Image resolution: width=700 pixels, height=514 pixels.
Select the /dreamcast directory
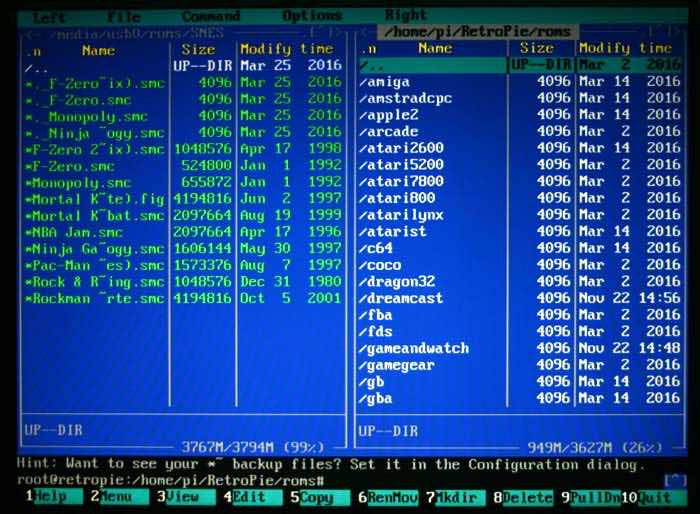point(520,298)
